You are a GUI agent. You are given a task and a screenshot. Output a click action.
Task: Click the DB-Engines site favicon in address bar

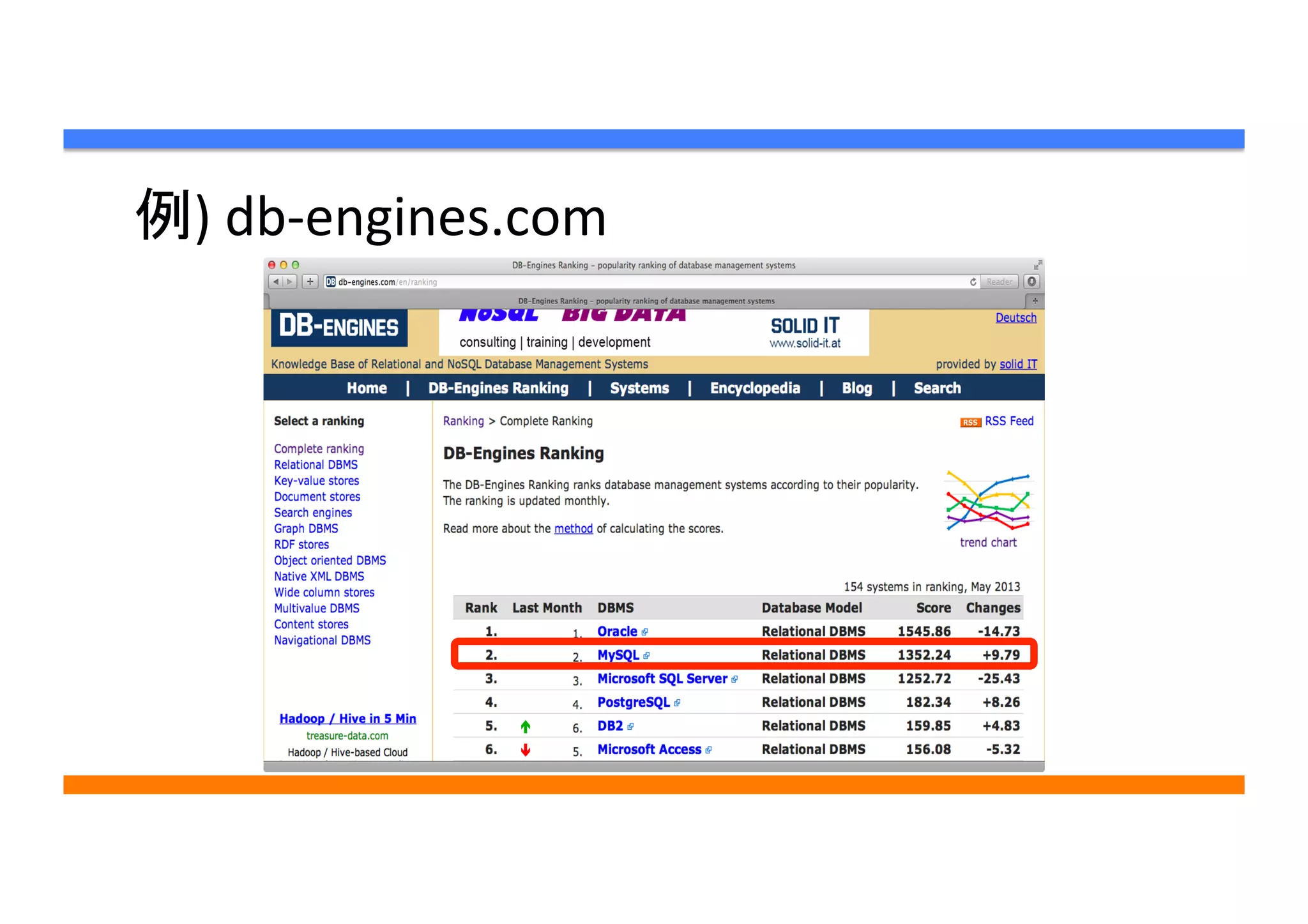[x=330, y=282]
